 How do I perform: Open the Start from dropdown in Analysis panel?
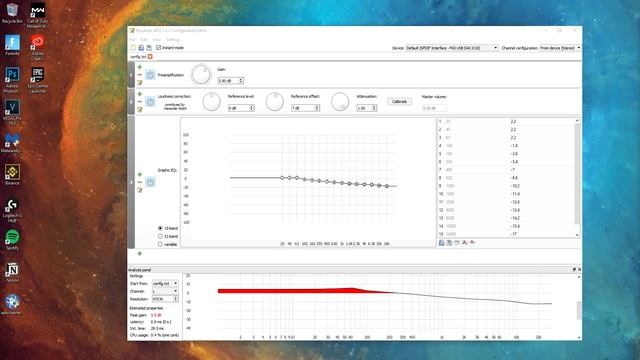(x=165, y=283)
